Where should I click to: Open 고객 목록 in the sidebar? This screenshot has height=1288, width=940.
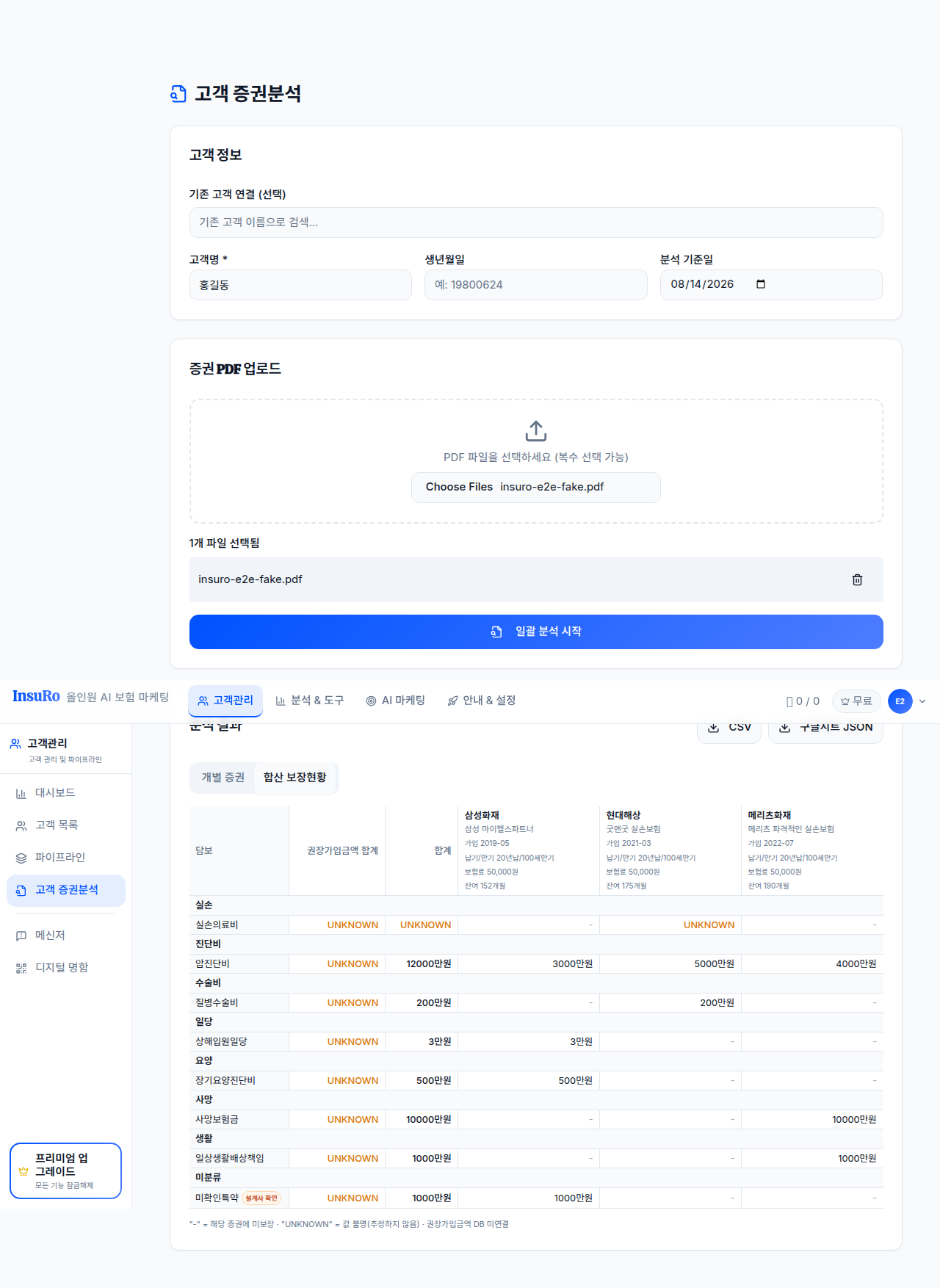tap(66, 825)
